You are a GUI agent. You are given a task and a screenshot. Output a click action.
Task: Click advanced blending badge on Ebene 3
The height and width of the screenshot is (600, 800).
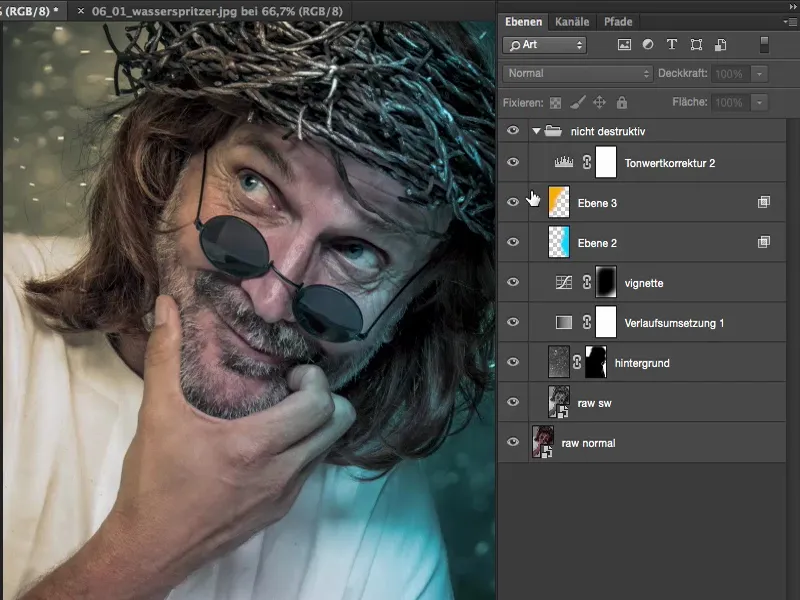tap(764, 202)
